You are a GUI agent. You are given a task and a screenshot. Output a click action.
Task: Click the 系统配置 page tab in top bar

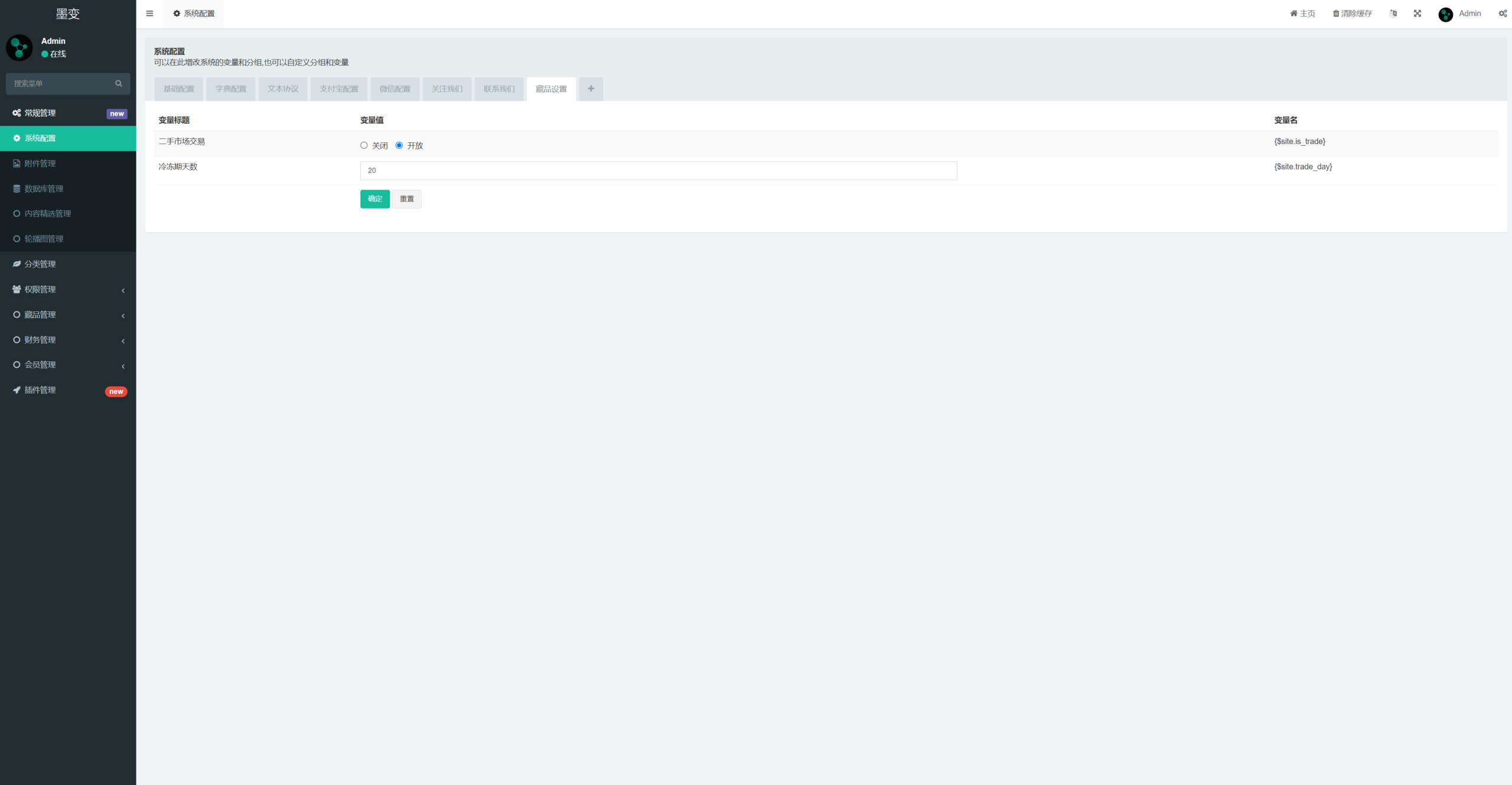tap(194, 14)
